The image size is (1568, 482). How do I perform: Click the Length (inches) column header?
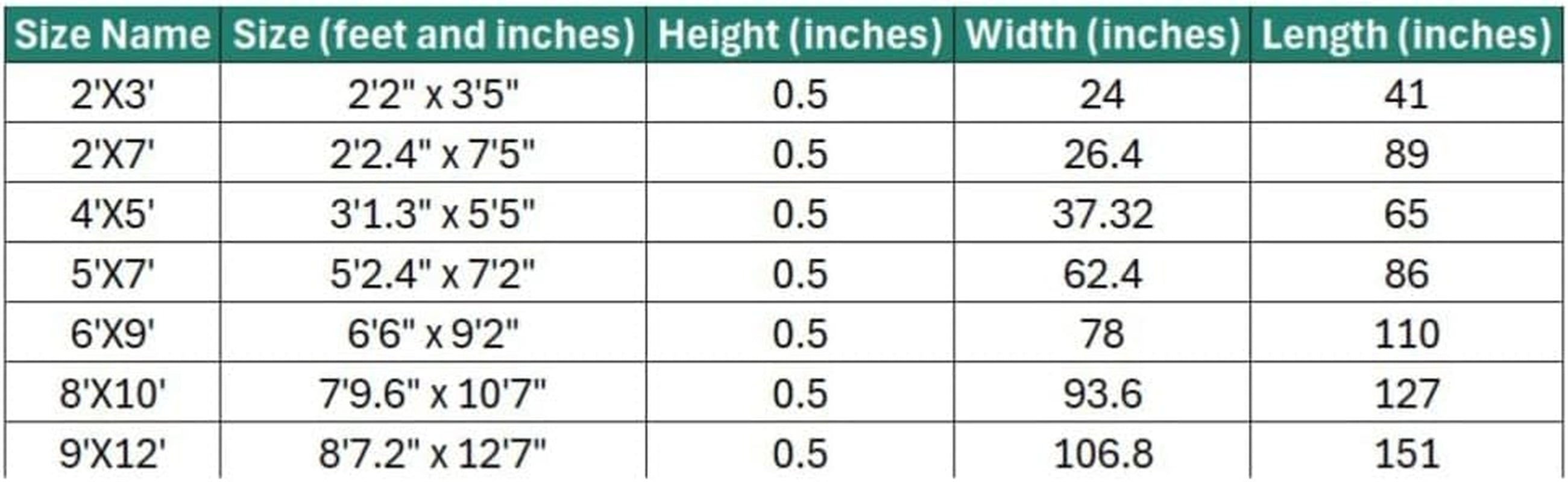coord(1406,35)
